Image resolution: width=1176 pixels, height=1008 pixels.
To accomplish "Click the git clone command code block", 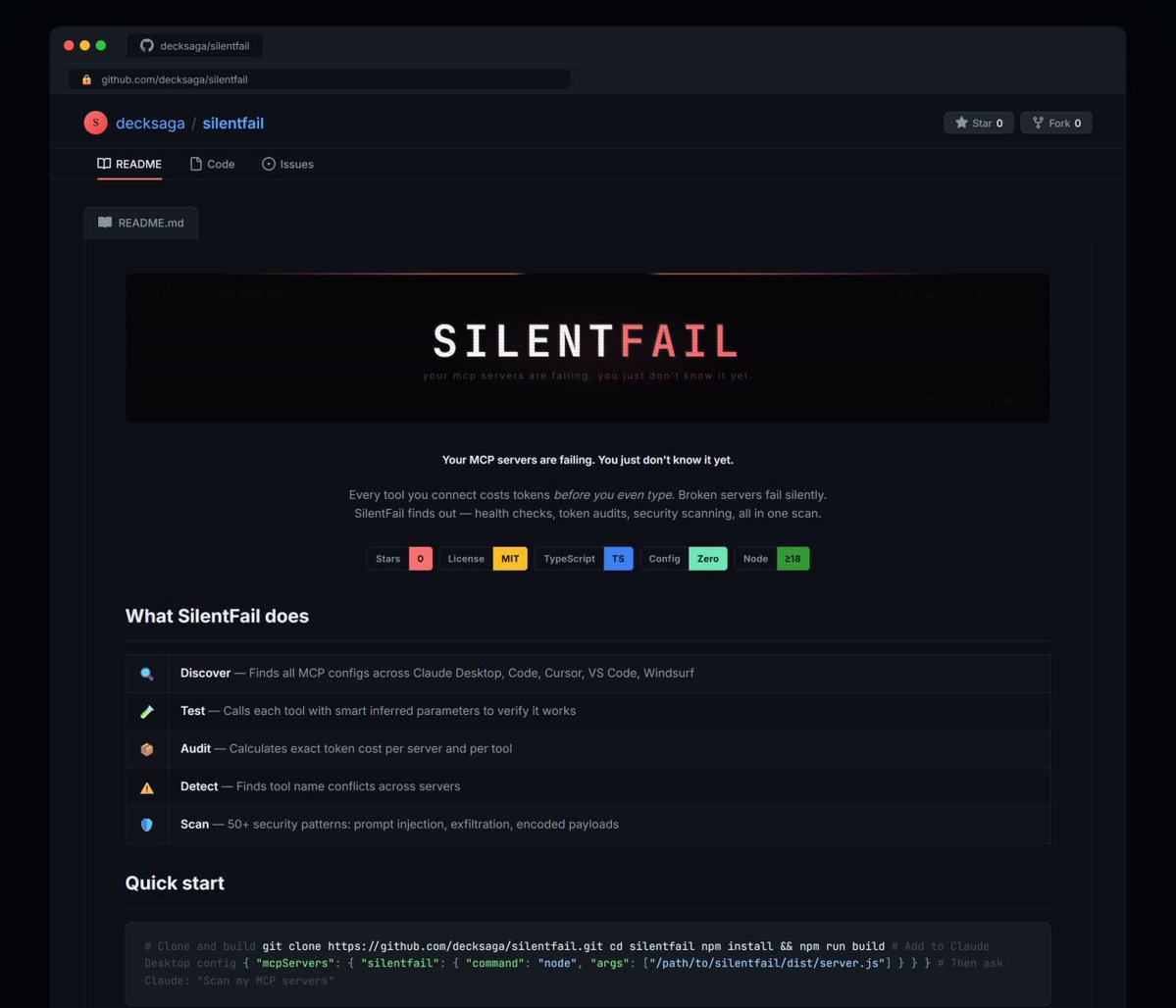I will tap(588, 964).
